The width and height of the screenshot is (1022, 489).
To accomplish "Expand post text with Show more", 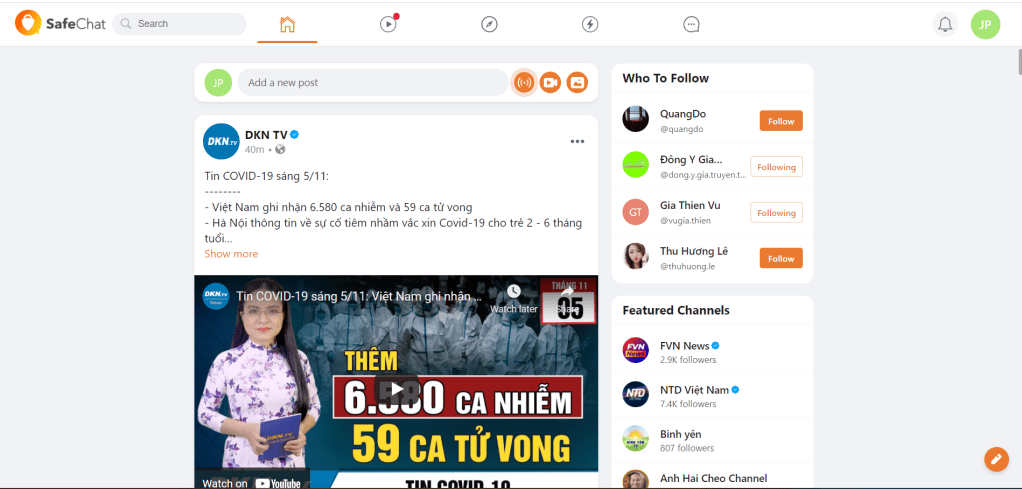I will pos(231,254).
